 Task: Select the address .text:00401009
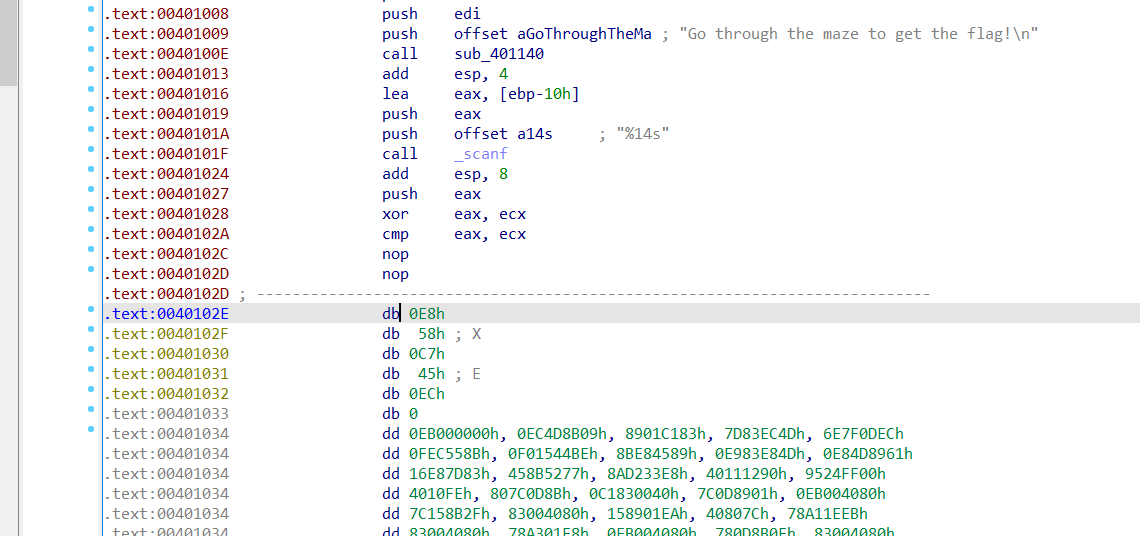(166, 34)
